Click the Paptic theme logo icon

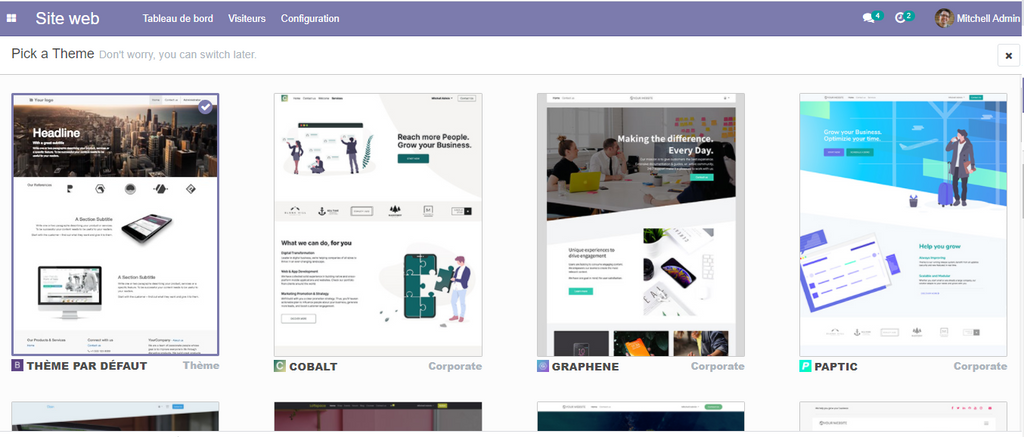[805, 366]
